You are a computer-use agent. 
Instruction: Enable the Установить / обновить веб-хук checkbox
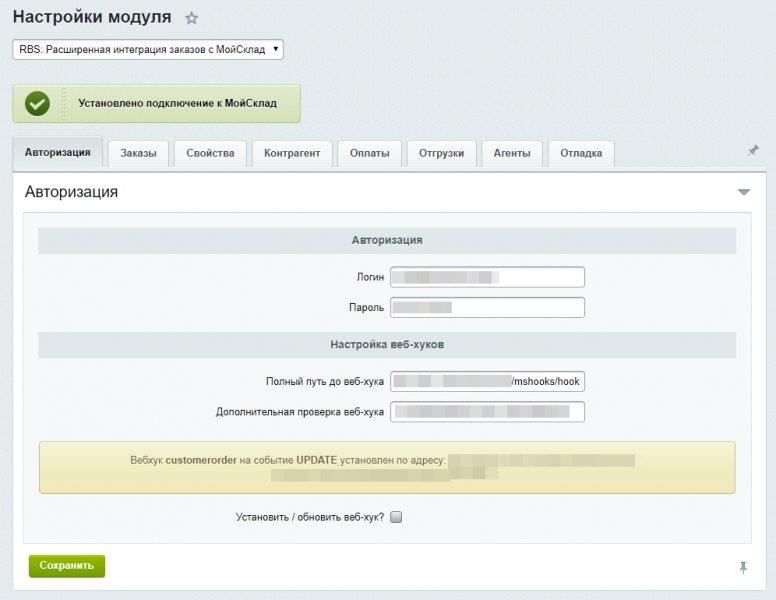point(395,517)
